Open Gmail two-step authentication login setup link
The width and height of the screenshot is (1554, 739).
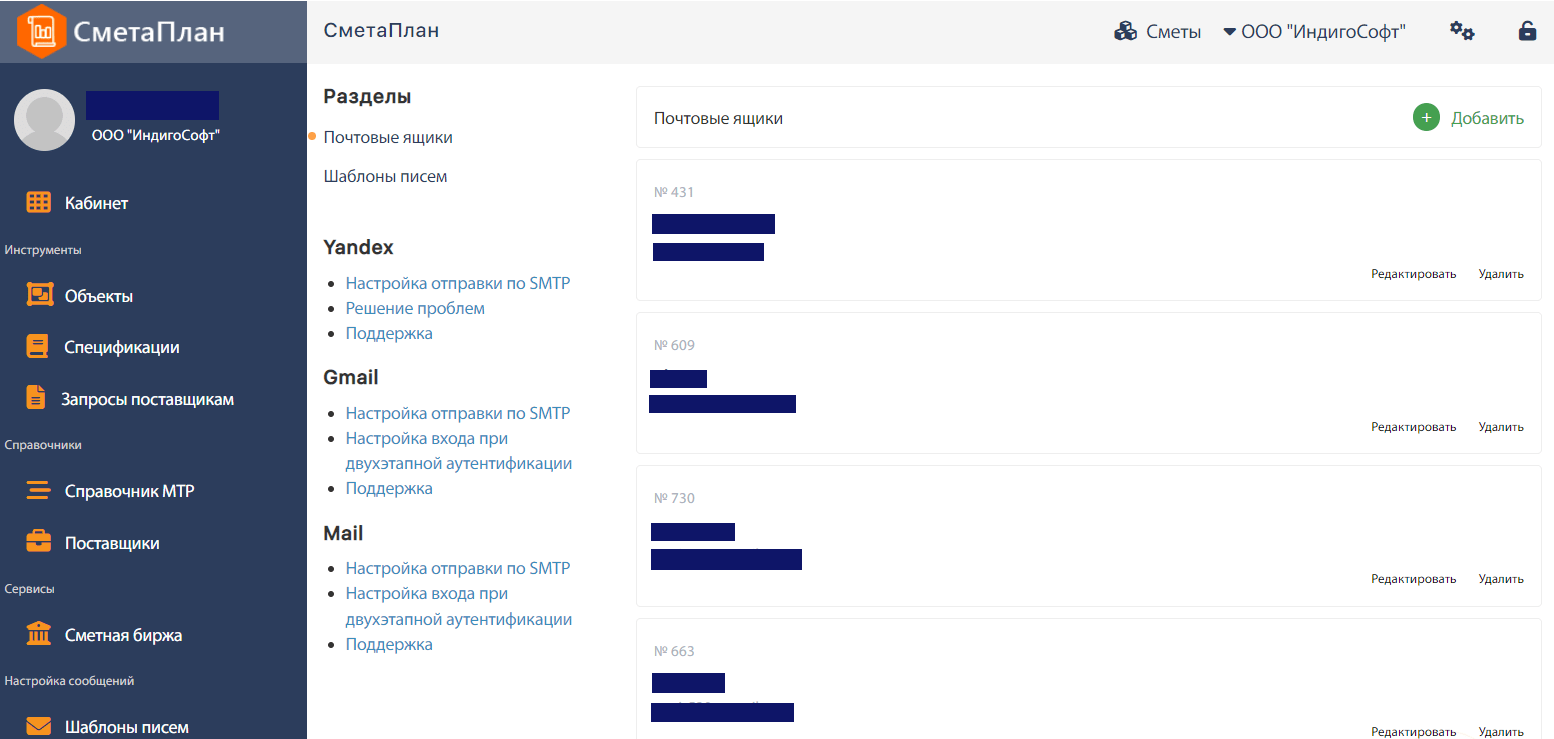(x=458, y=451)
